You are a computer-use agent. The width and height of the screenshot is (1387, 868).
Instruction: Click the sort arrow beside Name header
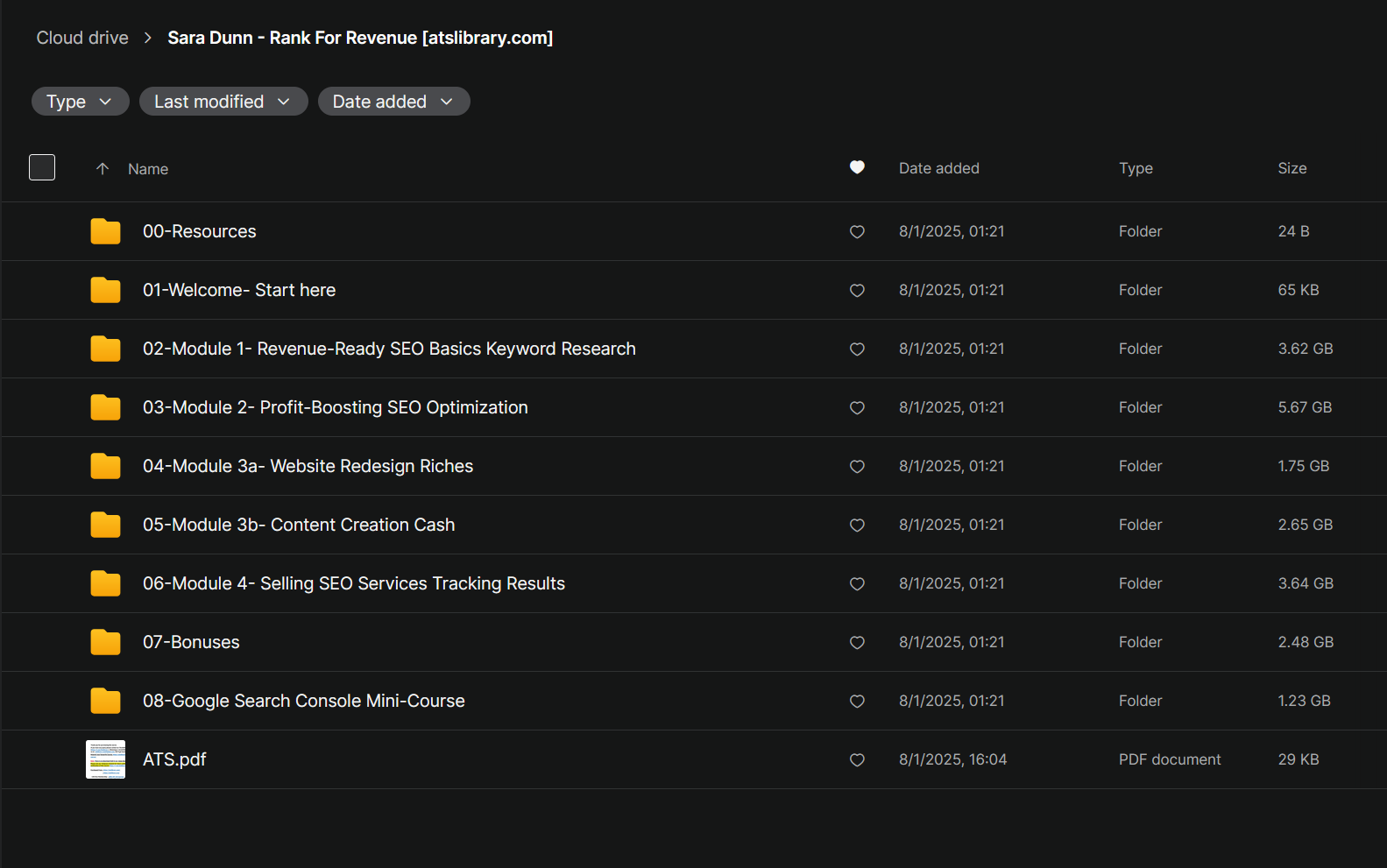point(103,169)
